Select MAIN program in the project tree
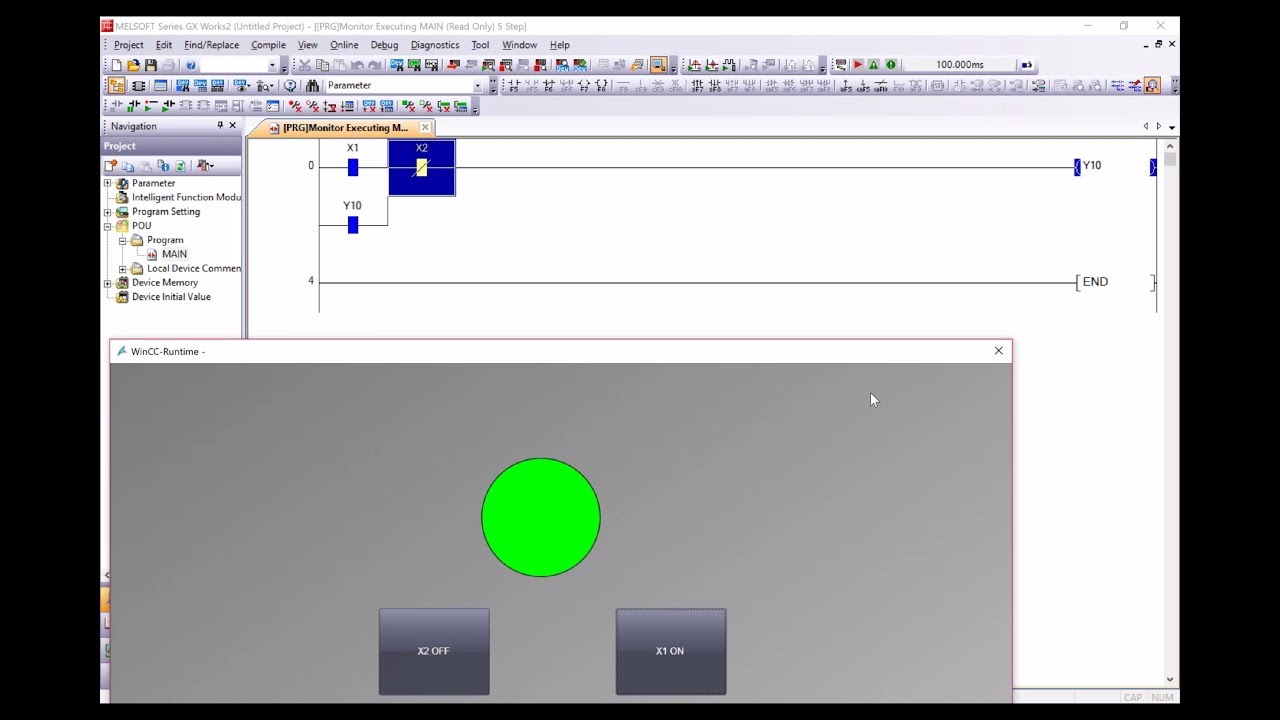The height and width of the screenshot is (720, 1280). (x=174, y=255)
